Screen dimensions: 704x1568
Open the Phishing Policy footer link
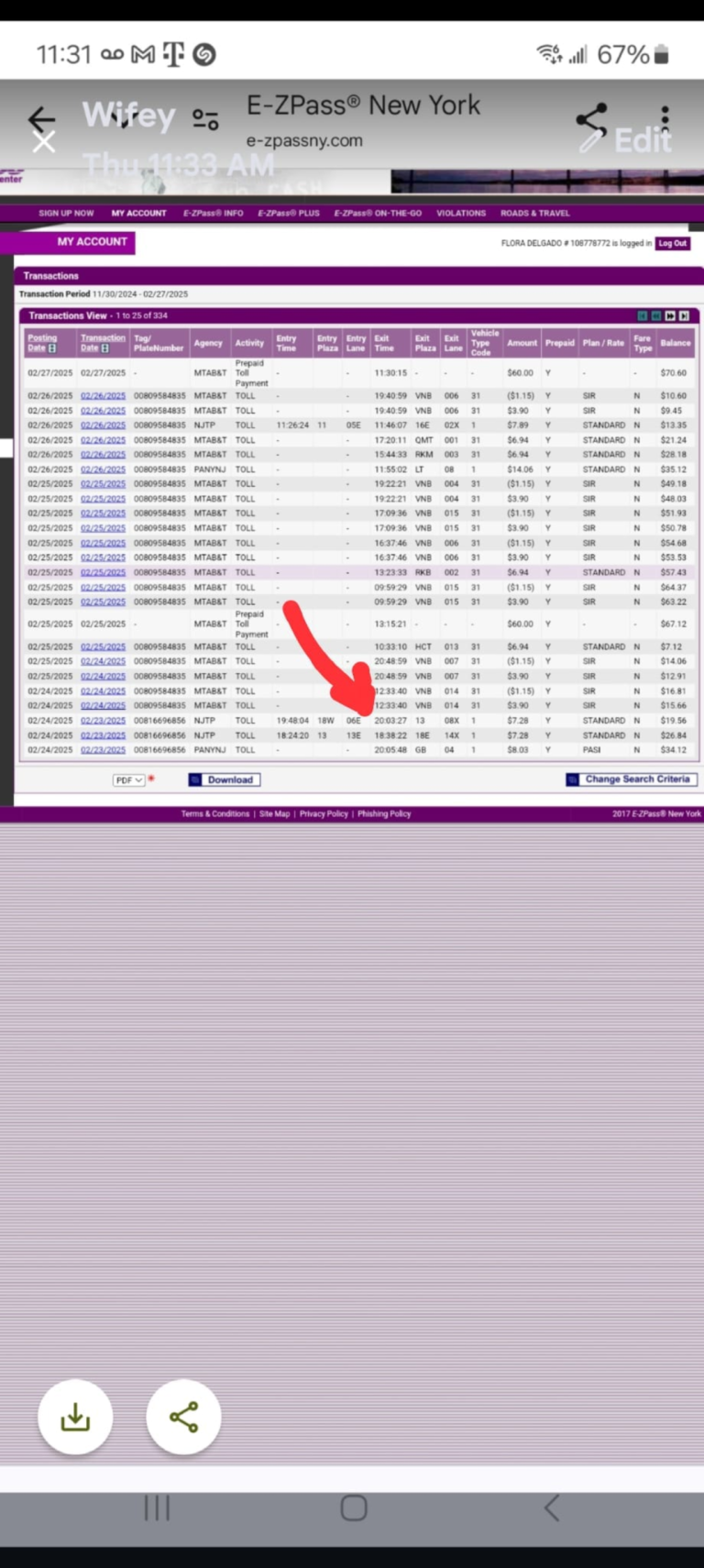click(x=384, y=814)
